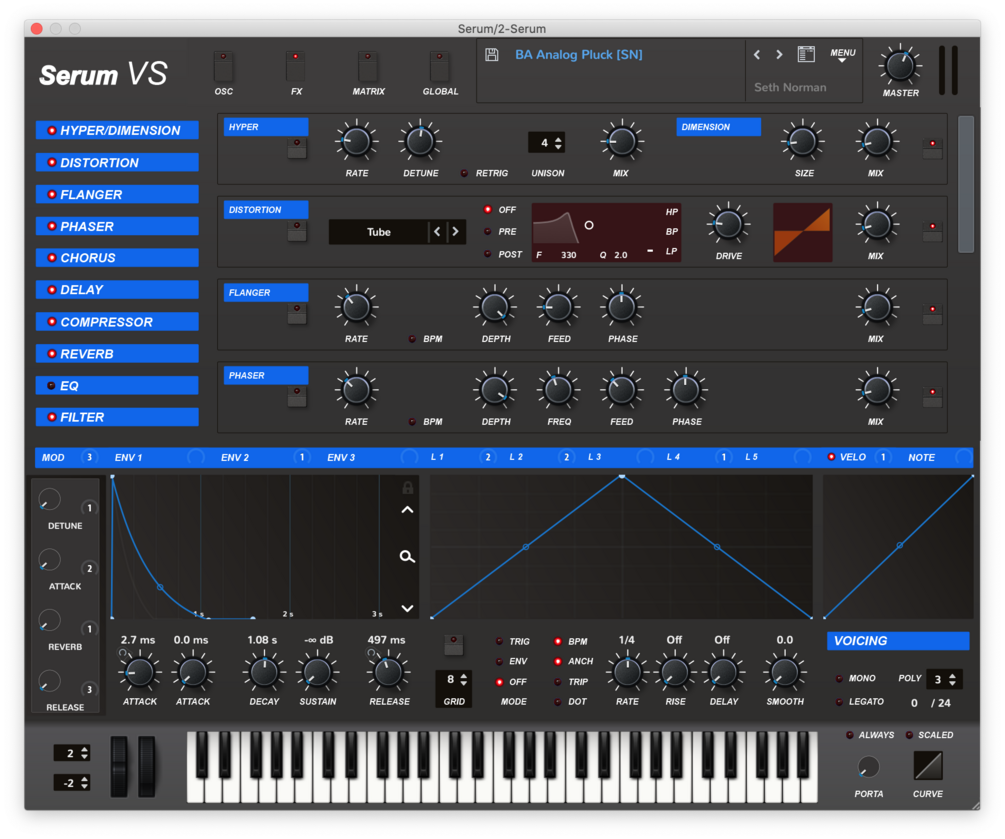Open the preset browser icon
The image size is (1005, 839).
806,54
